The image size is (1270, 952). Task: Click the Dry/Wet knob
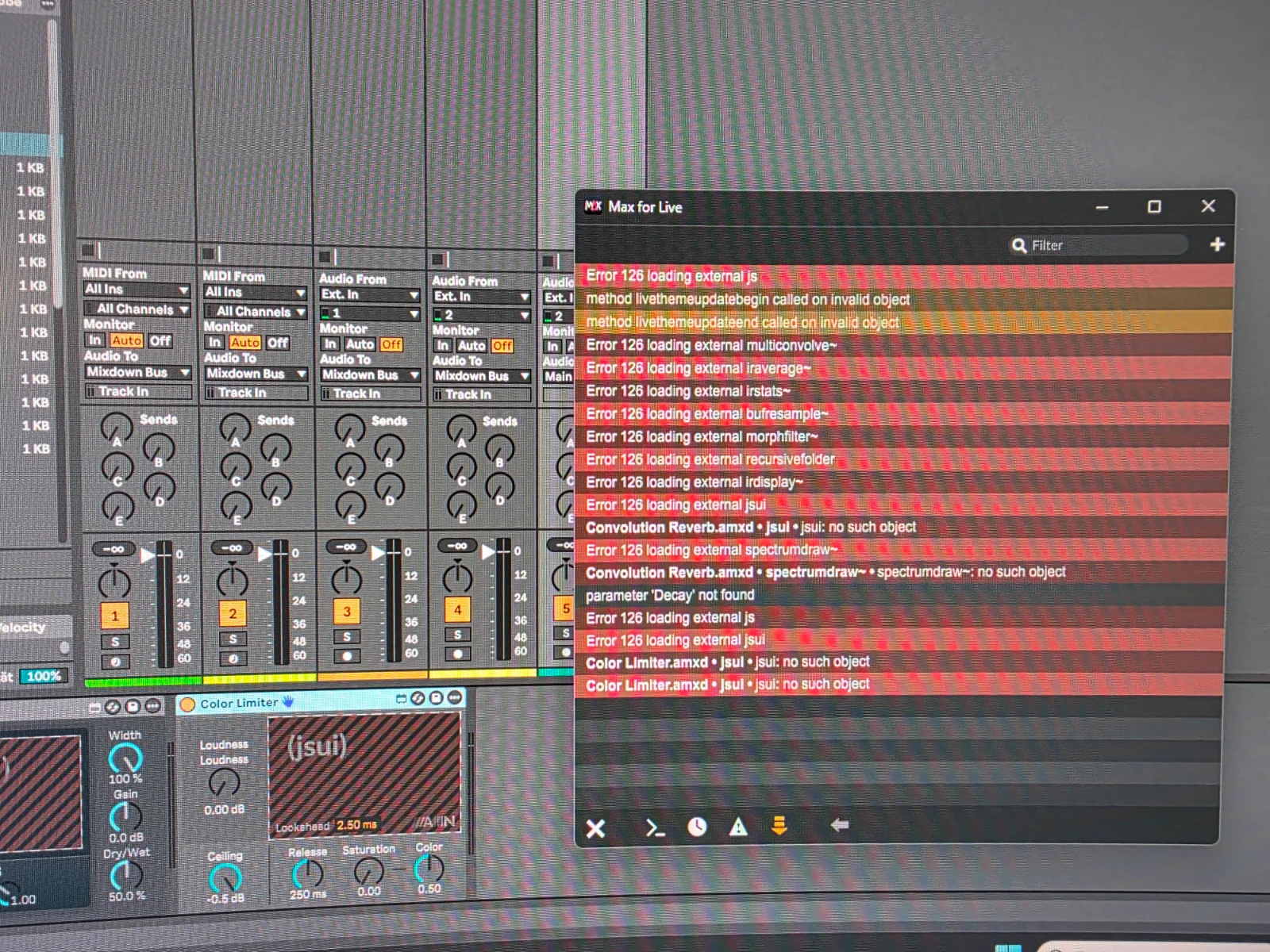point(126,874)
